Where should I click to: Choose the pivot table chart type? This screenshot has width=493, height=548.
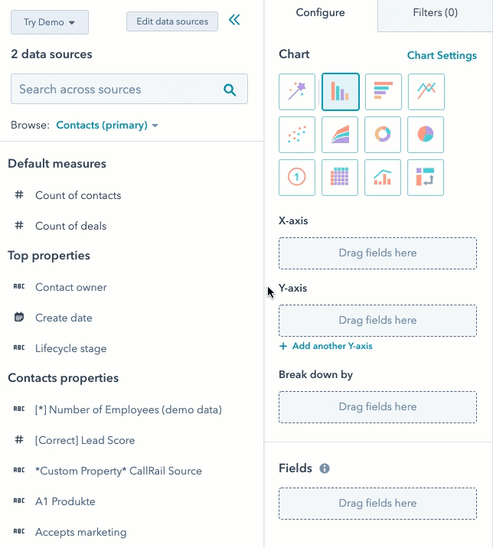425,178
